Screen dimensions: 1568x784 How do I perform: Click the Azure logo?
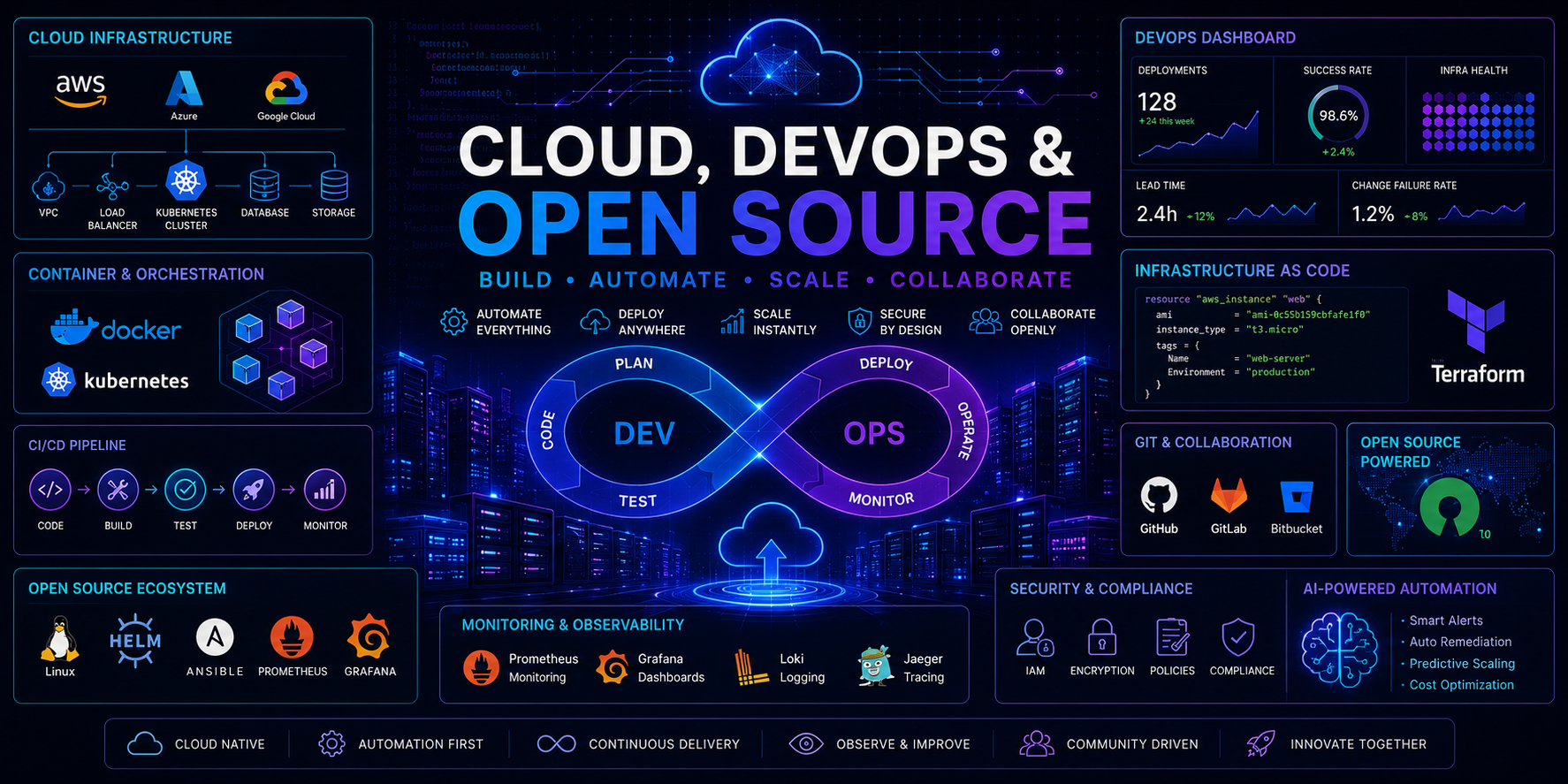184,88
